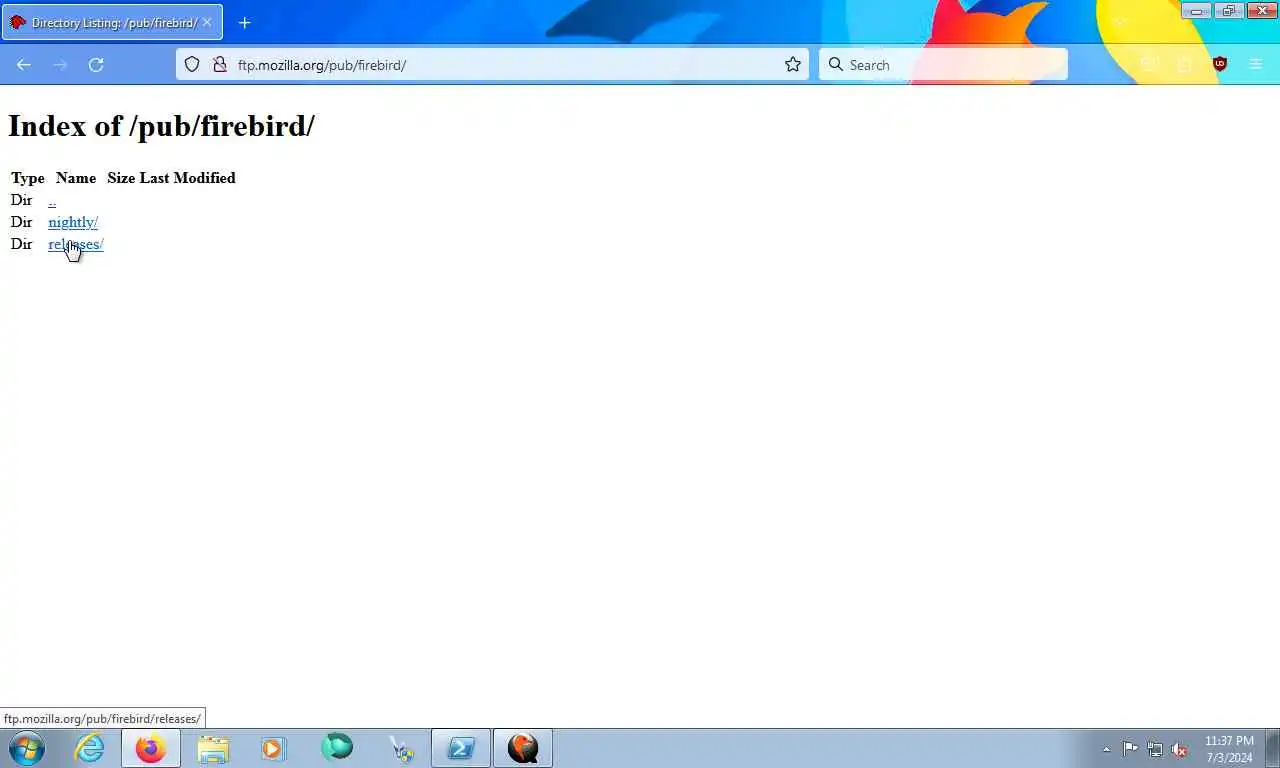Viewport: 1280px width, 768px height.
Task: Switch to Firefox in the taskbar
Action: click(151, 748)
